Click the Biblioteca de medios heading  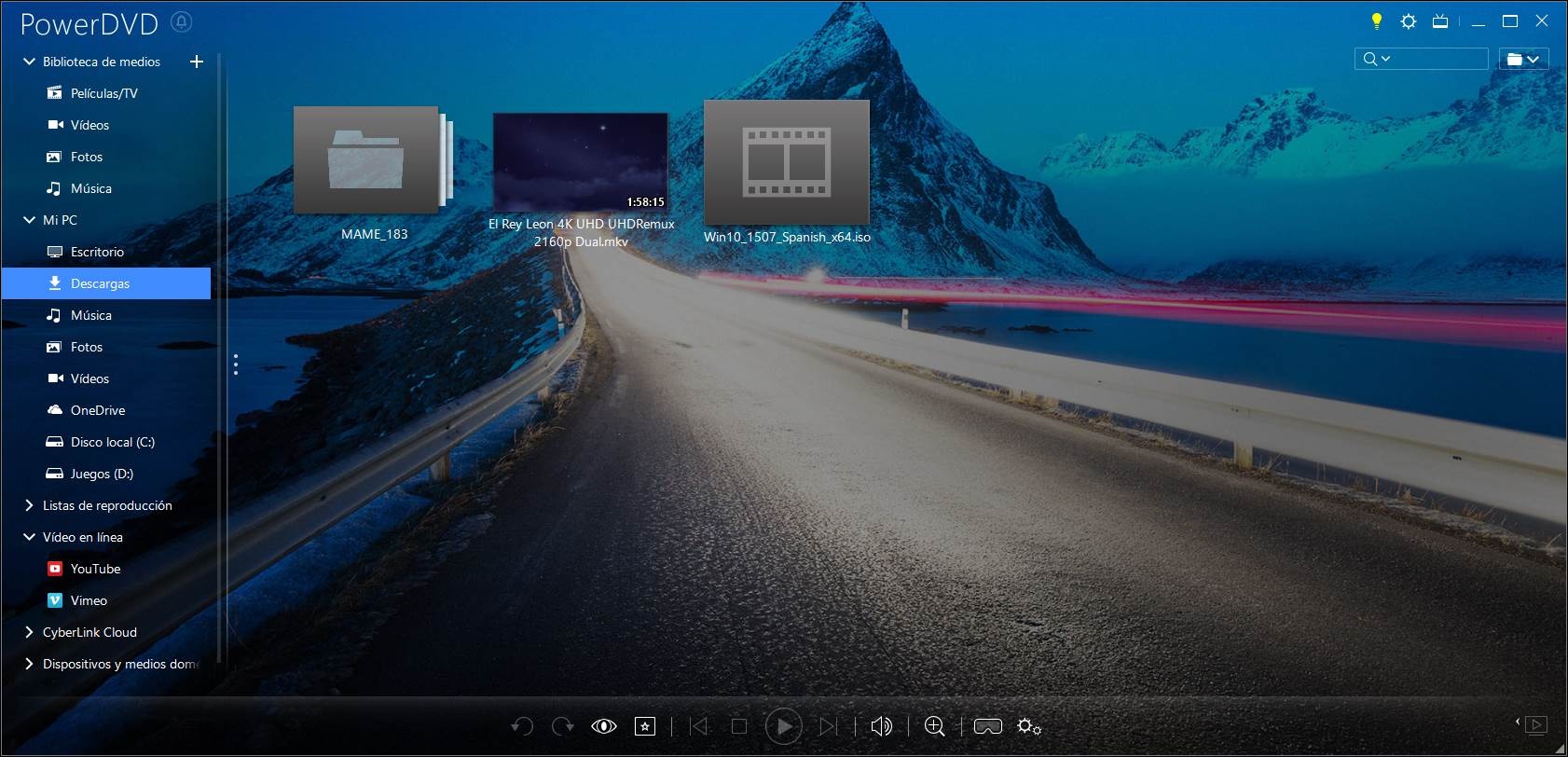[102, 62]
